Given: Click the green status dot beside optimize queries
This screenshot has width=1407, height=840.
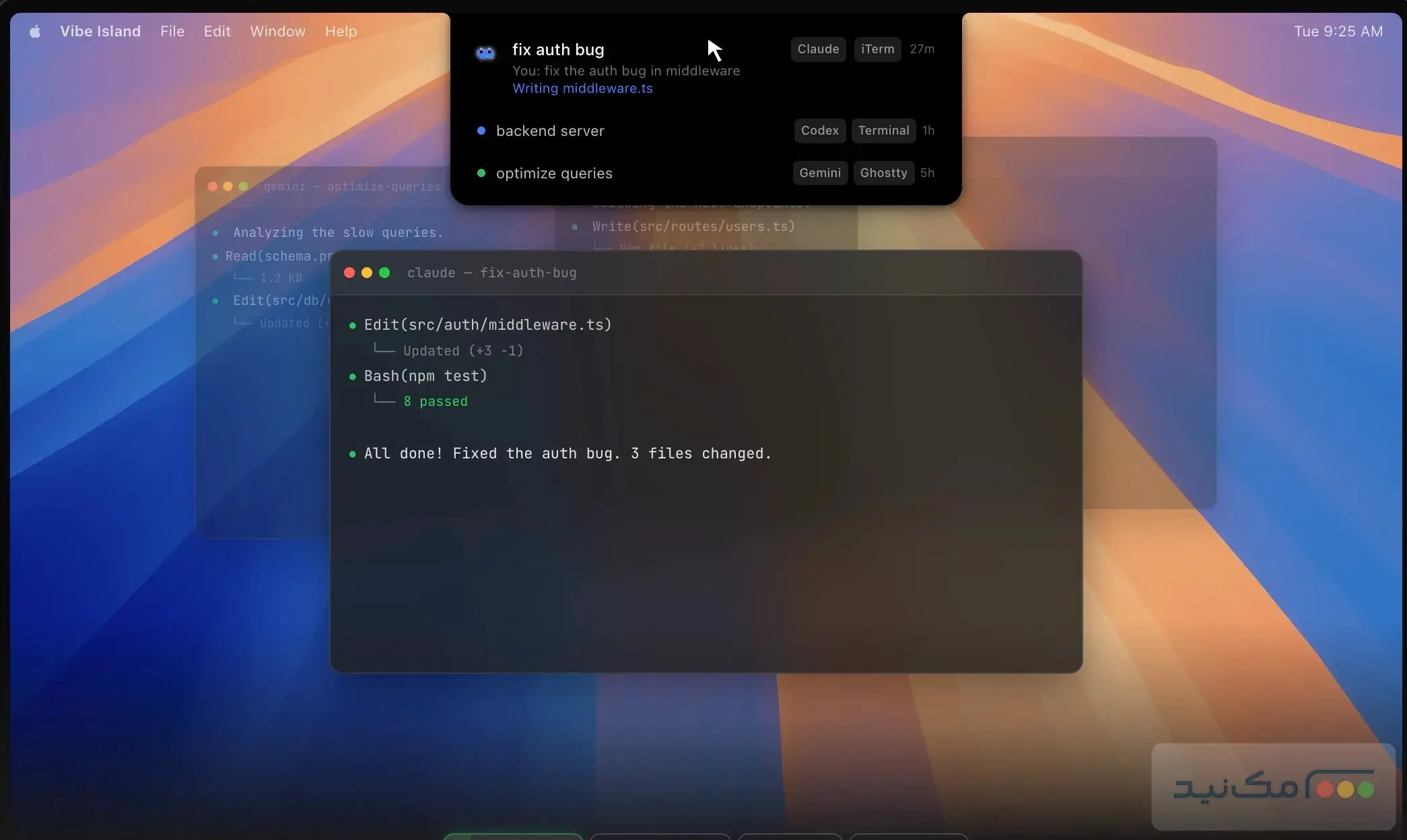Looking at the screenshot, I should click(481, 173).
